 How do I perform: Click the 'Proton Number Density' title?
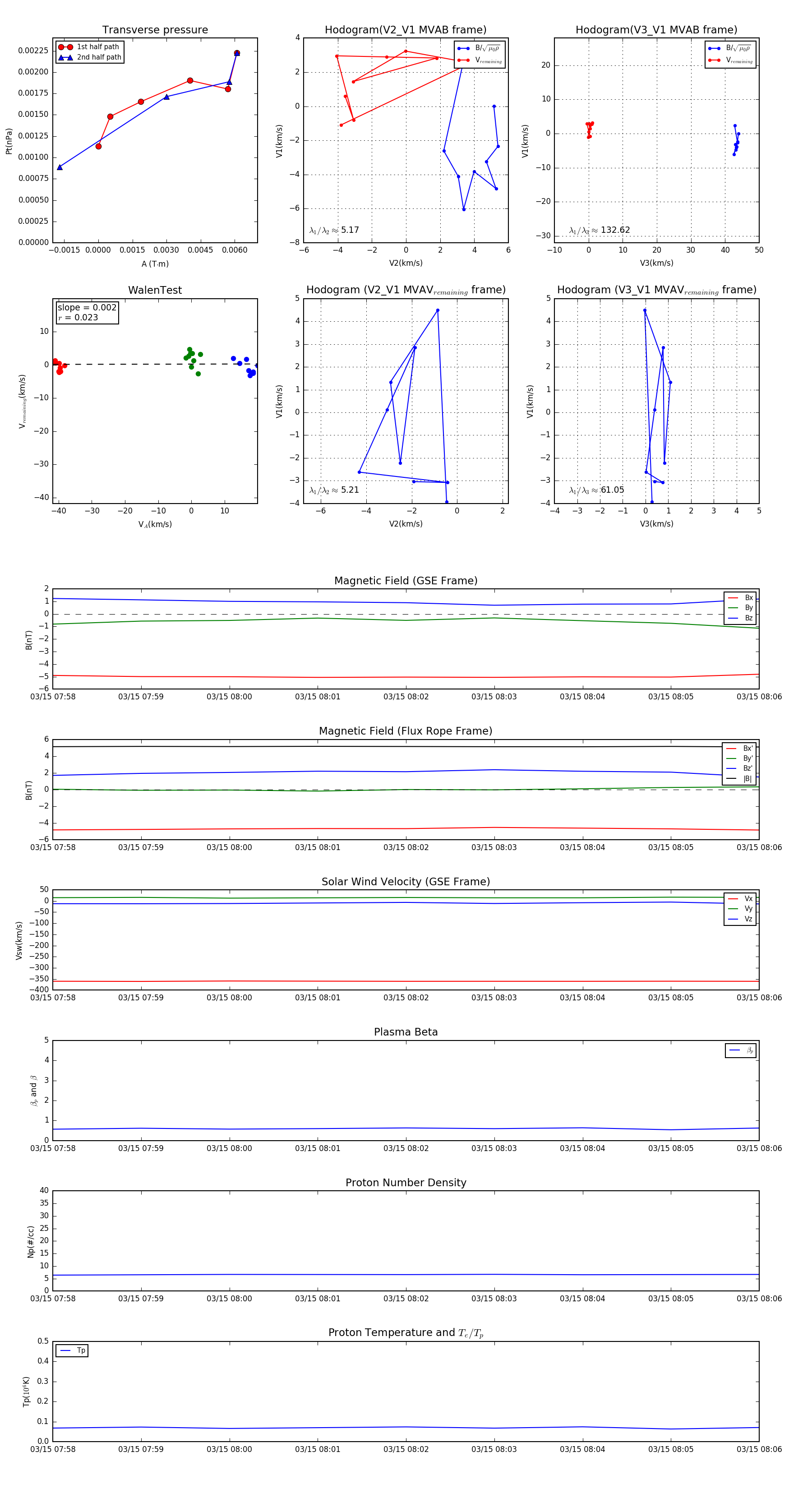coord(406,1183)
